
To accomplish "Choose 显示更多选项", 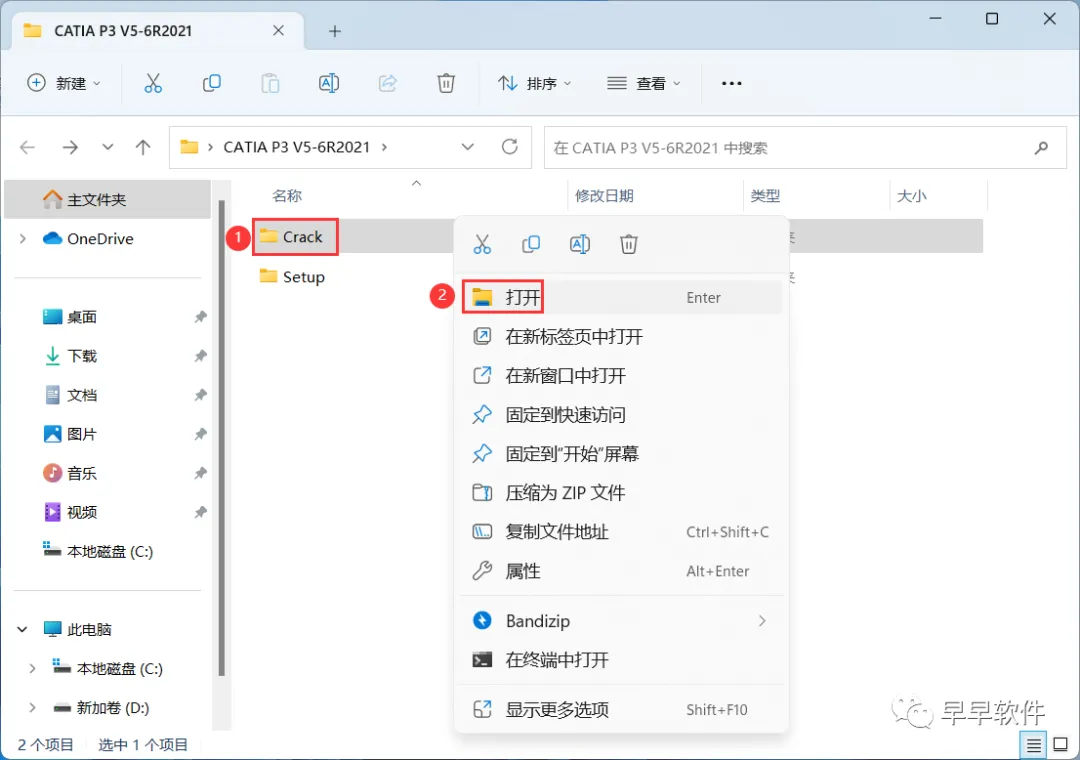I will pos(621,710).
